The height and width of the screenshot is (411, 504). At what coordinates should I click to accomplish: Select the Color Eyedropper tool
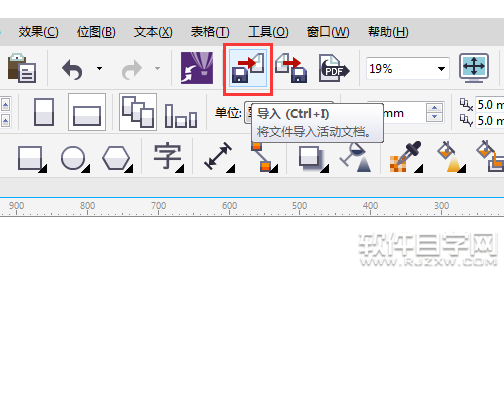tap(406, 157)
